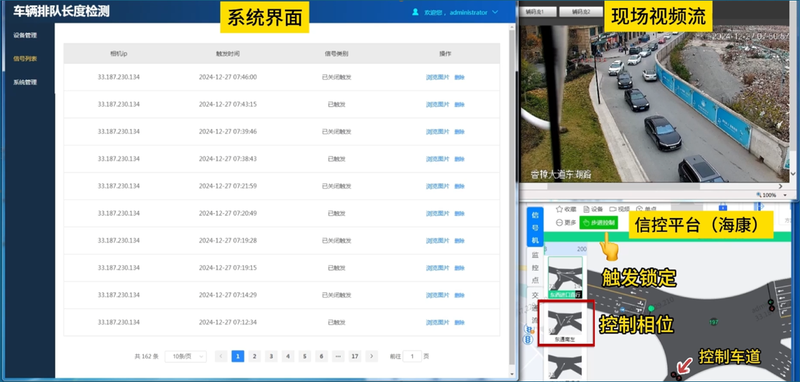Jump to page 2 in pagination
The height and width of the screenshot is (382, 800).
click(x=255, y=356)
